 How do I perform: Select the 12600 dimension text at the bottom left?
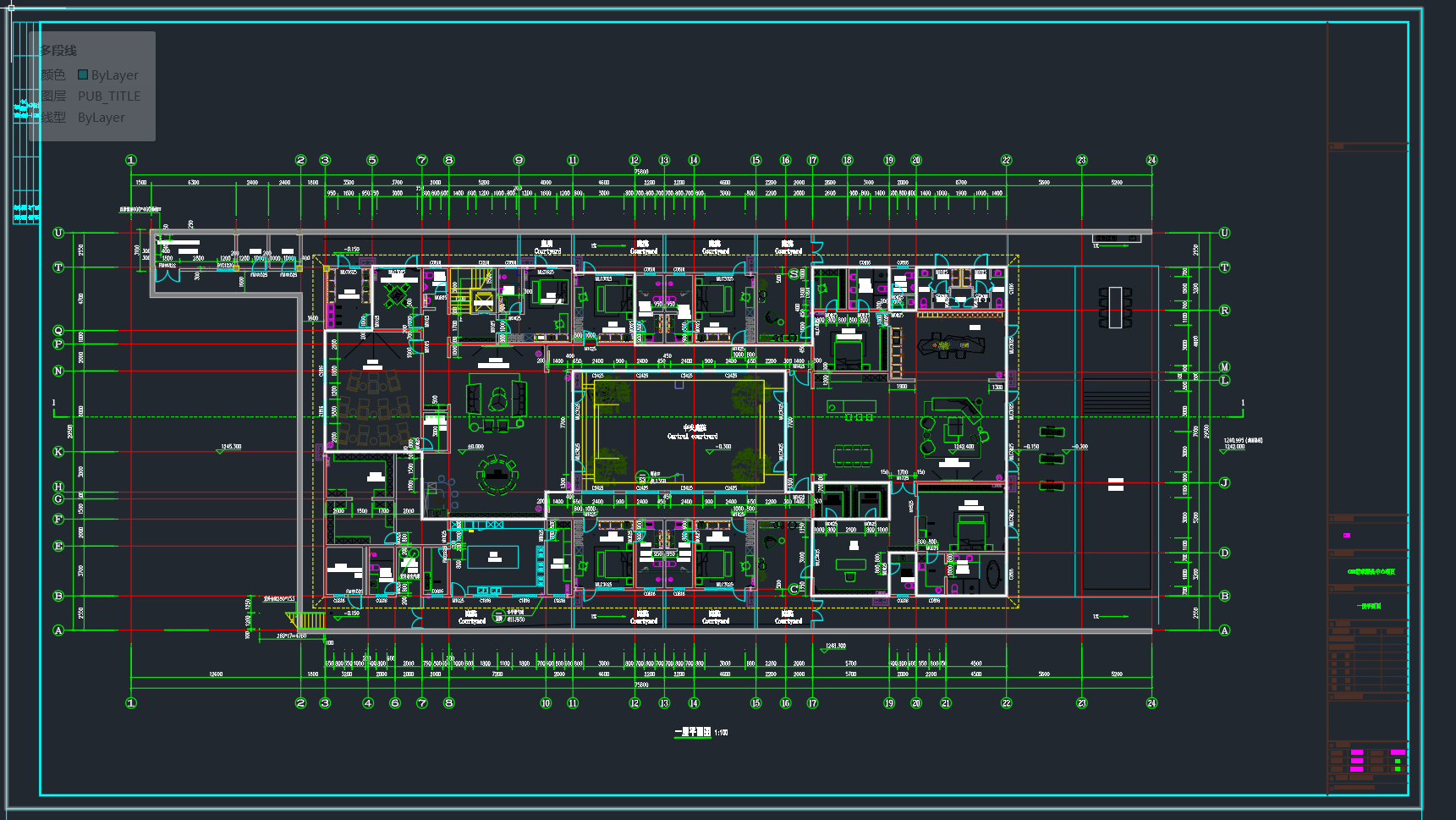216,674
